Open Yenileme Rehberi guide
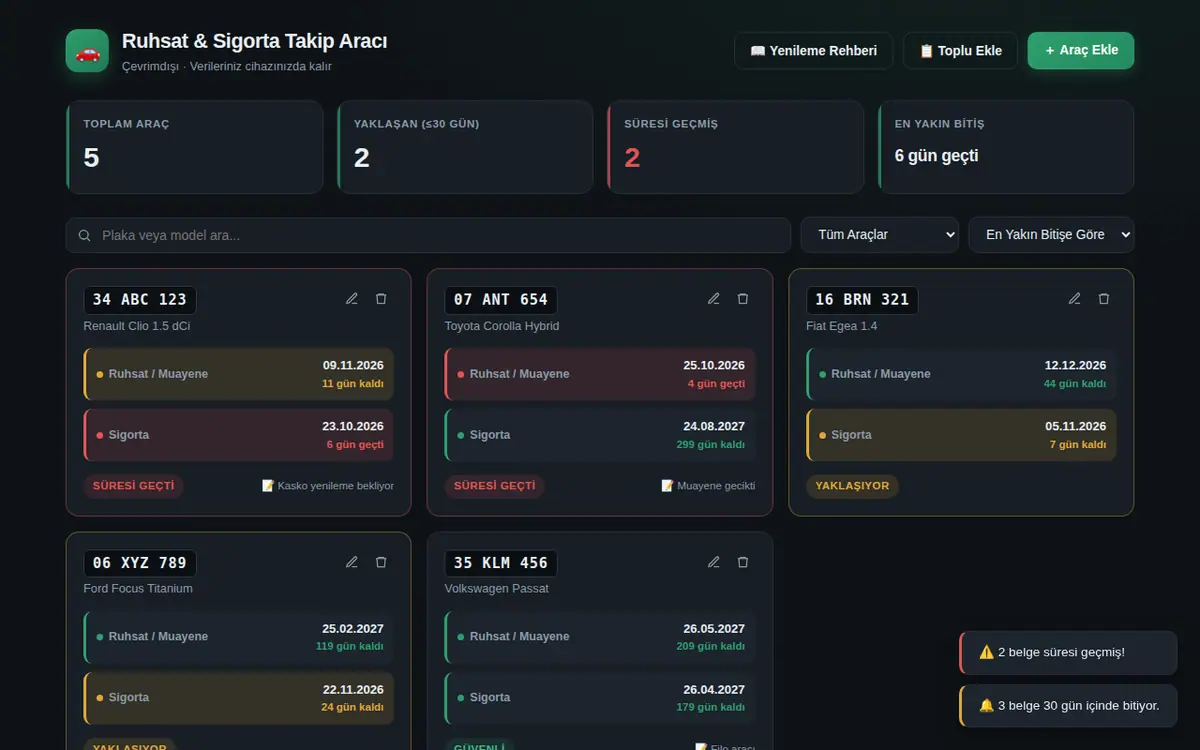Screen dimensions: 1200x750 coord(814,51)
